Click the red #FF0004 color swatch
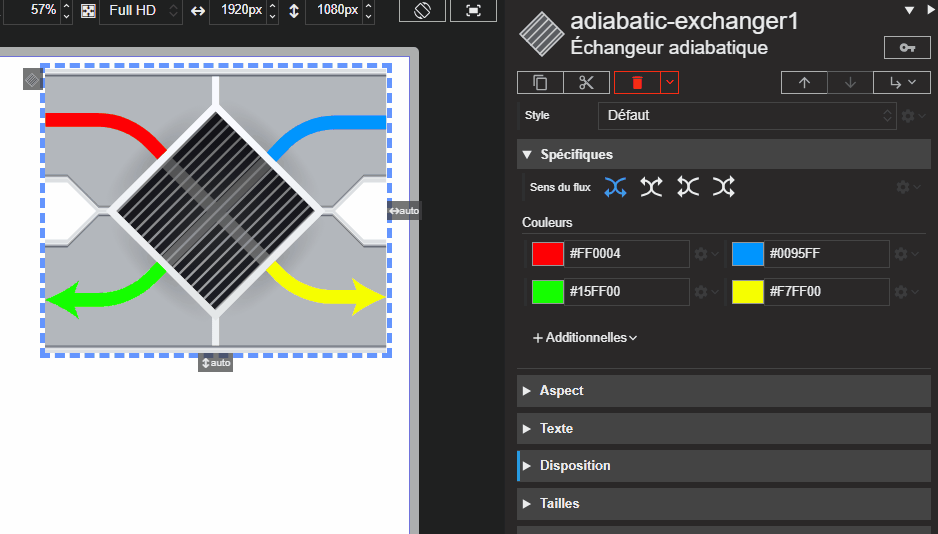 click(x=548, y=254)
